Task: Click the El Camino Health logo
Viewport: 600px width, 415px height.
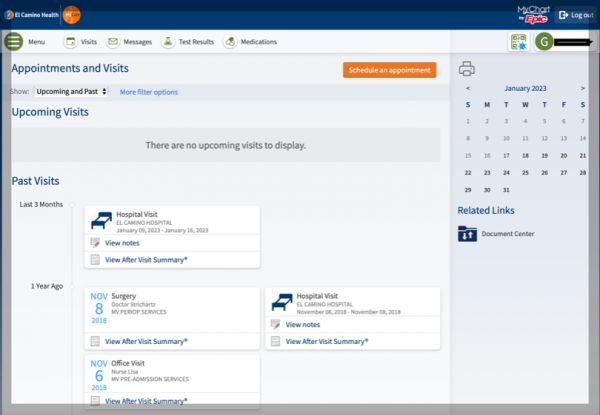Action: coord(31,15)
